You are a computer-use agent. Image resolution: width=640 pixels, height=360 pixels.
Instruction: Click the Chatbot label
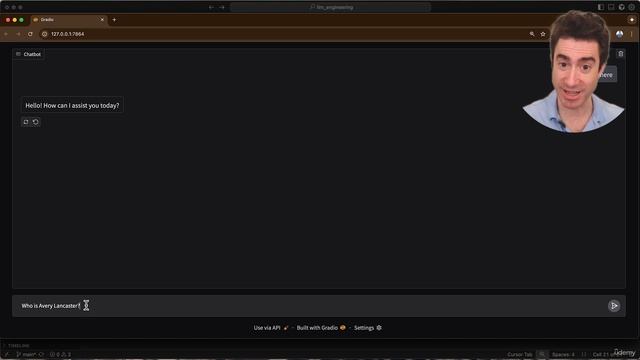pos(28,54)
